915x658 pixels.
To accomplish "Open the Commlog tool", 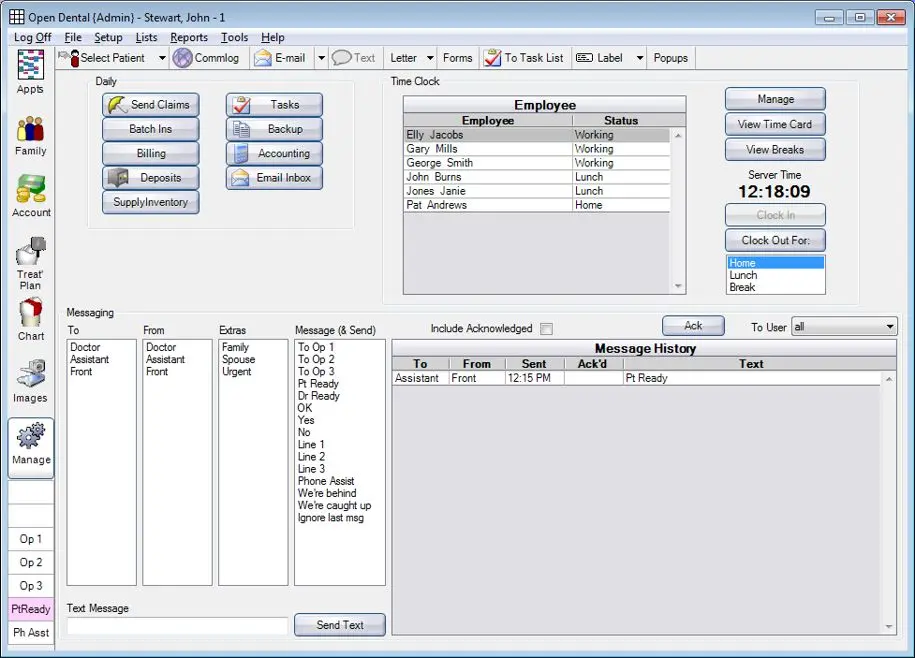I will (207, 57).
